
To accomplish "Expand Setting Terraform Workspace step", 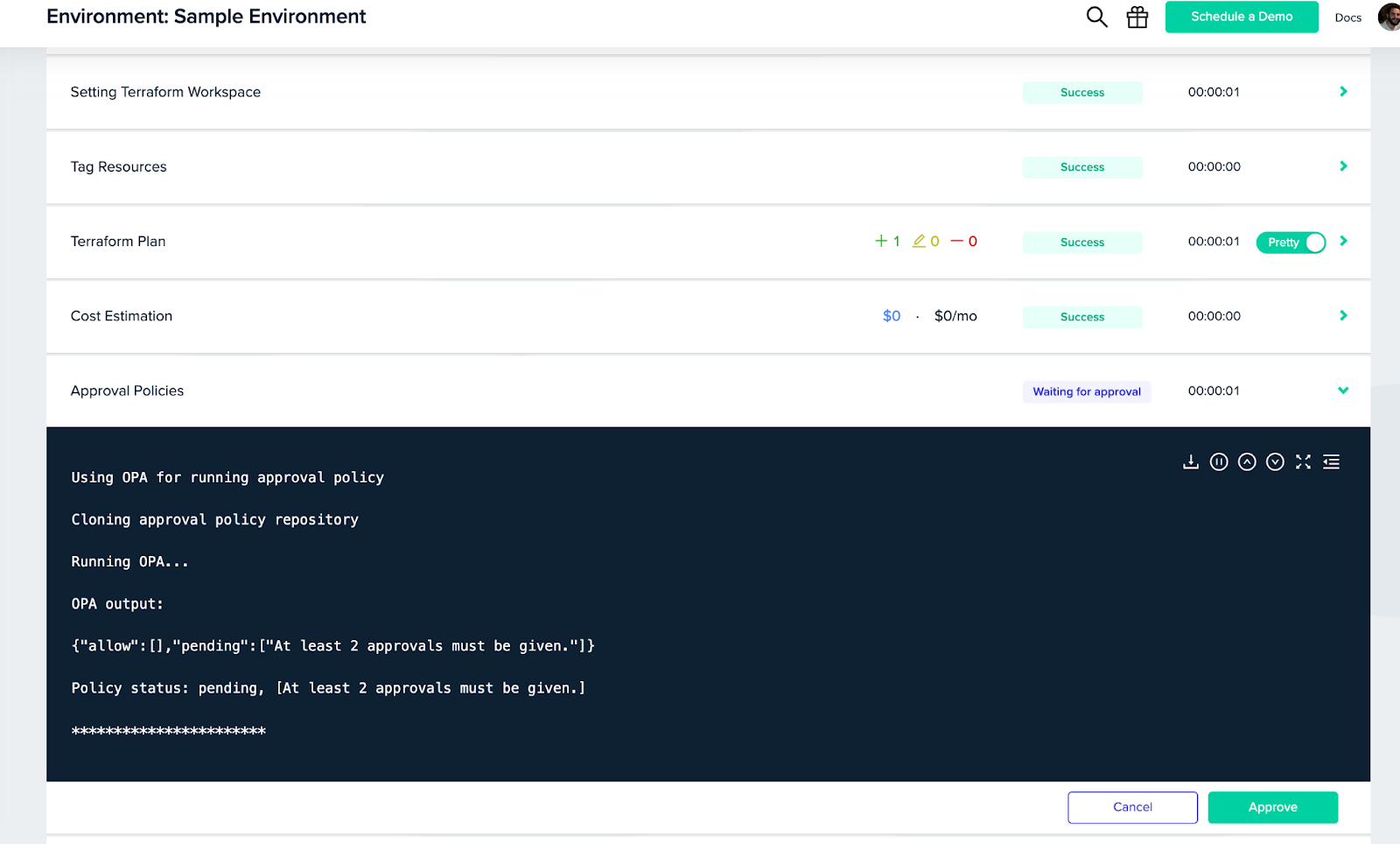I will tap(1343, 92).
